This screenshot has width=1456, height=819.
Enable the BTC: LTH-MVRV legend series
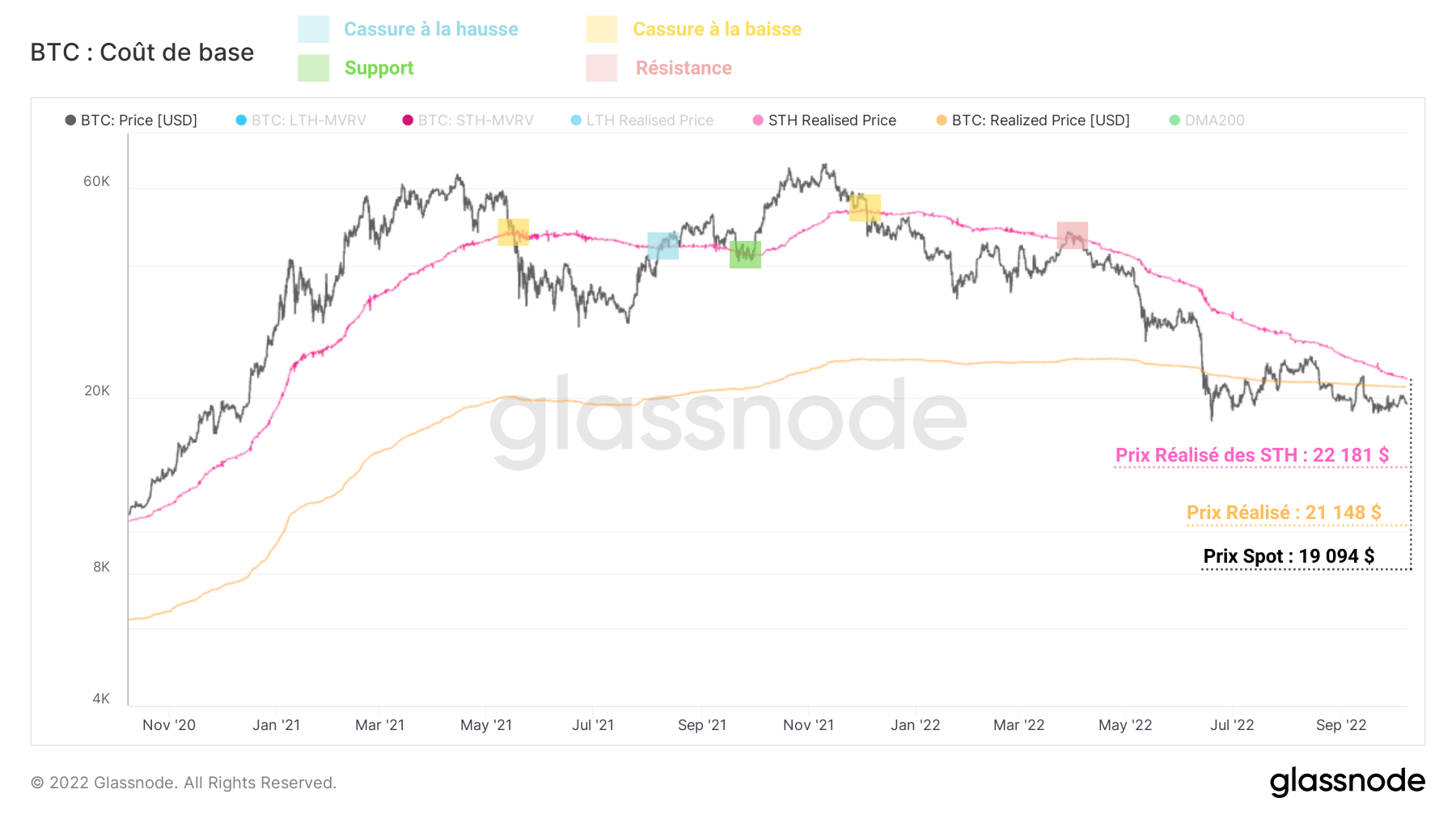[x=301, y=120]
